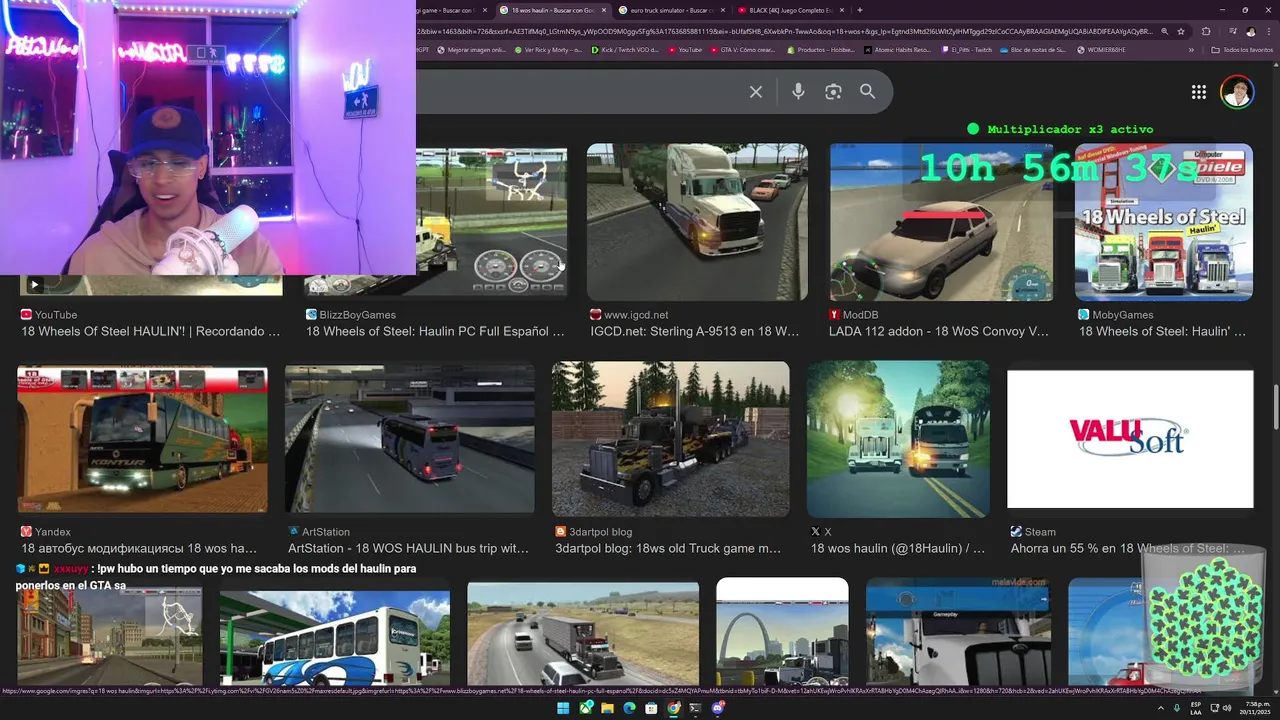This screenshot has height=720, width=1280.
Task: Open the Google account profile picture
Action: [x=1237, y=92]
